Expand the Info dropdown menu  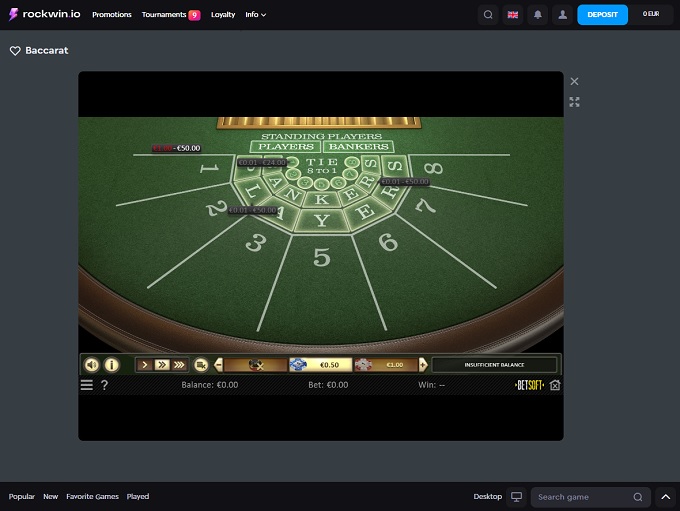coord(256,15)
